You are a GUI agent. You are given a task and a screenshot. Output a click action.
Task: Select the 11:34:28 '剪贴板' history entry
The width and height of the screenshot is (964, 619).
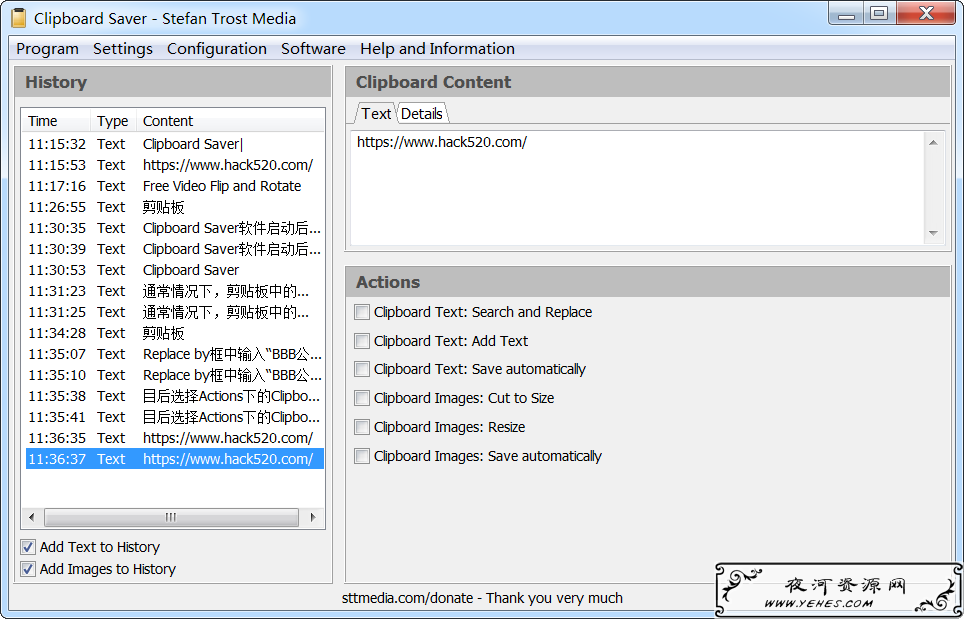tap(175, 333)
